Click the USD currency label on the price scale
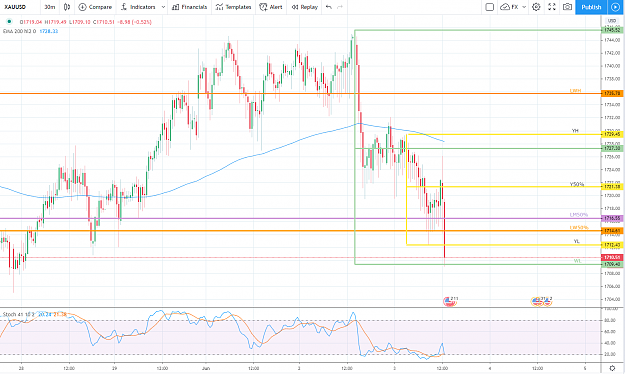625x374 pixels. (612, 21)
